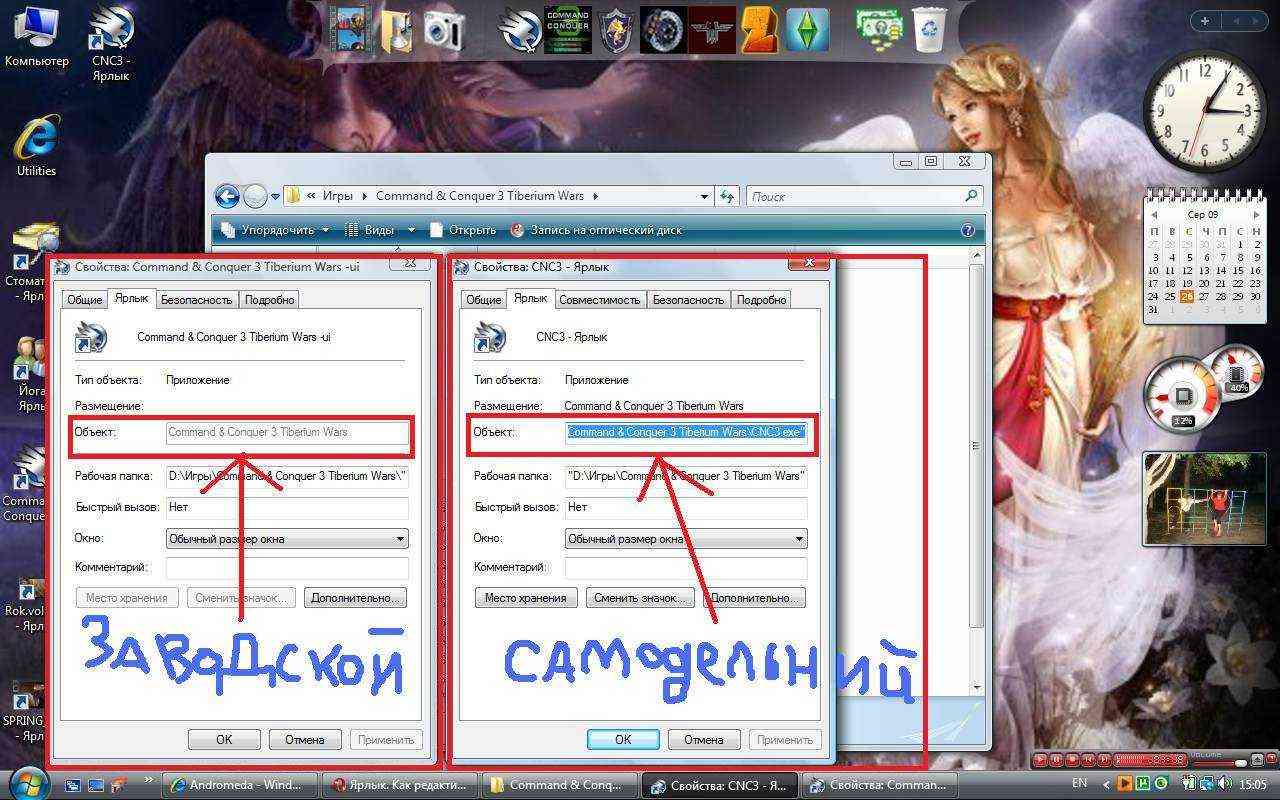The width and height of the screenshot is (1280, 800).
Task: Click the Windows Start orb
Action: (x=26, y=783)
